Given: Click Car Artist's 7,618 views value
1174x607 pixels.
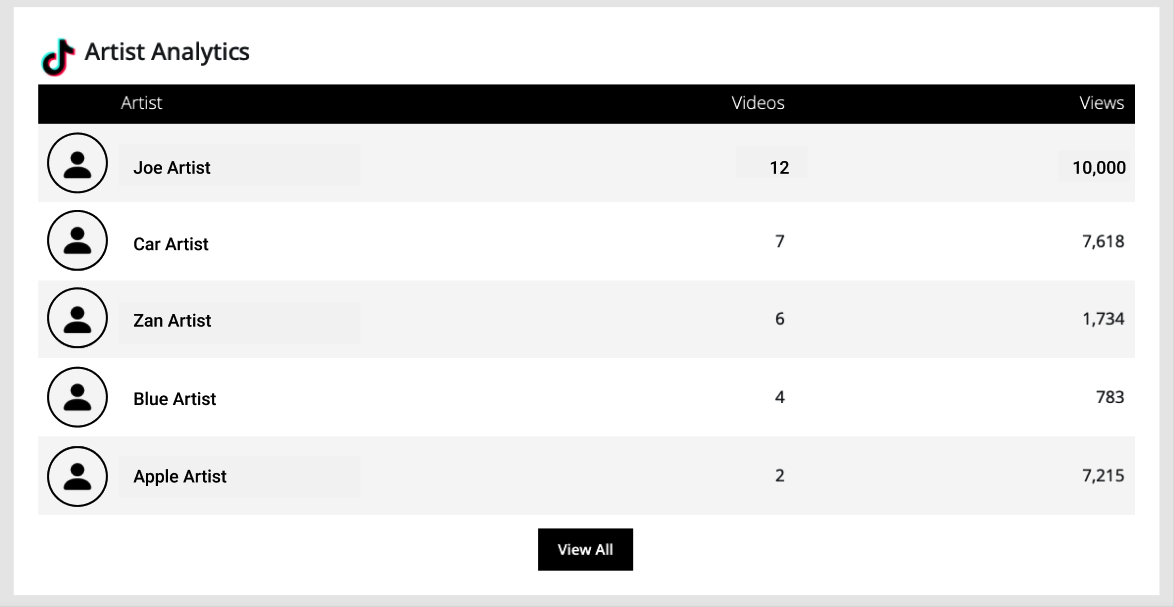Looking at the screenshot, I should [x=1103, y=241].
